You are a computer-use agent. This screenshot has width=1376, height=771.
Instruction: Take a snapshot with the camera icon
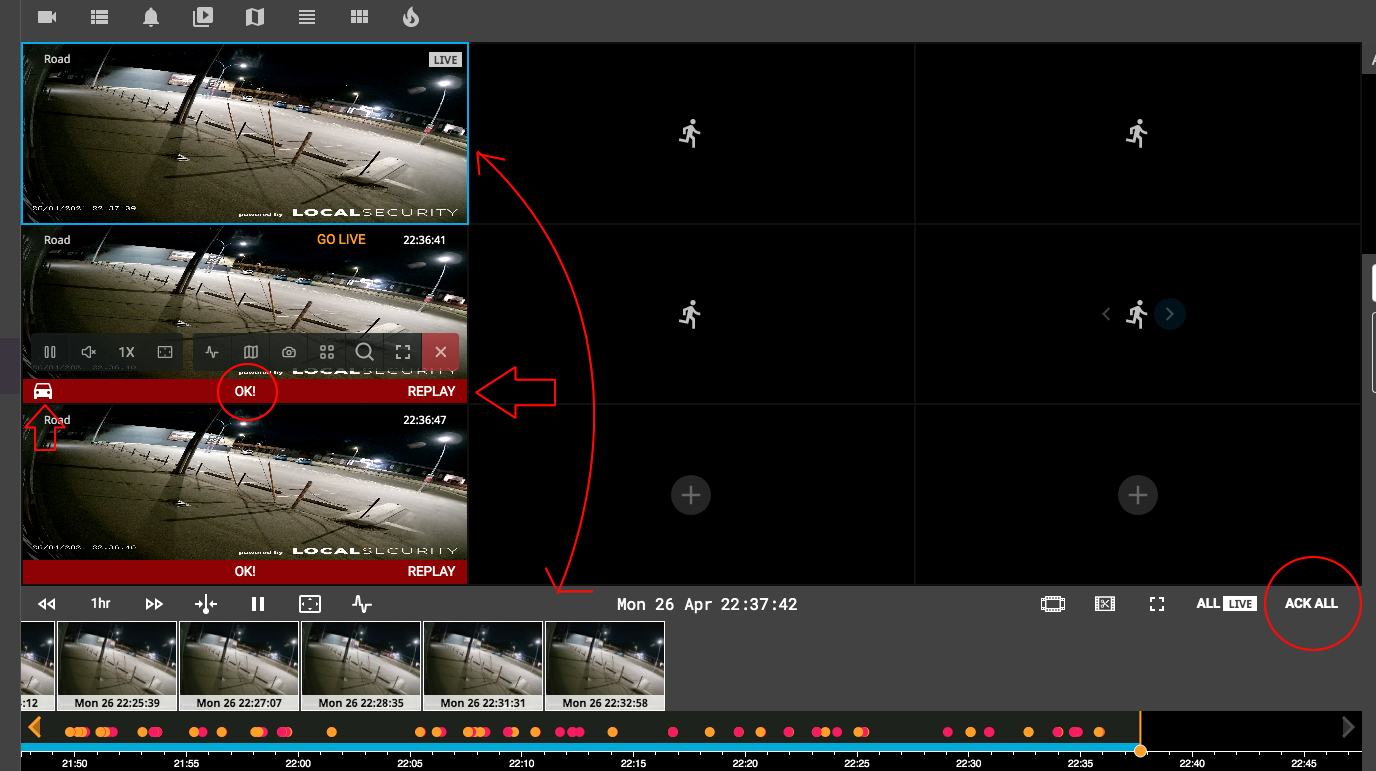(289, 352)
